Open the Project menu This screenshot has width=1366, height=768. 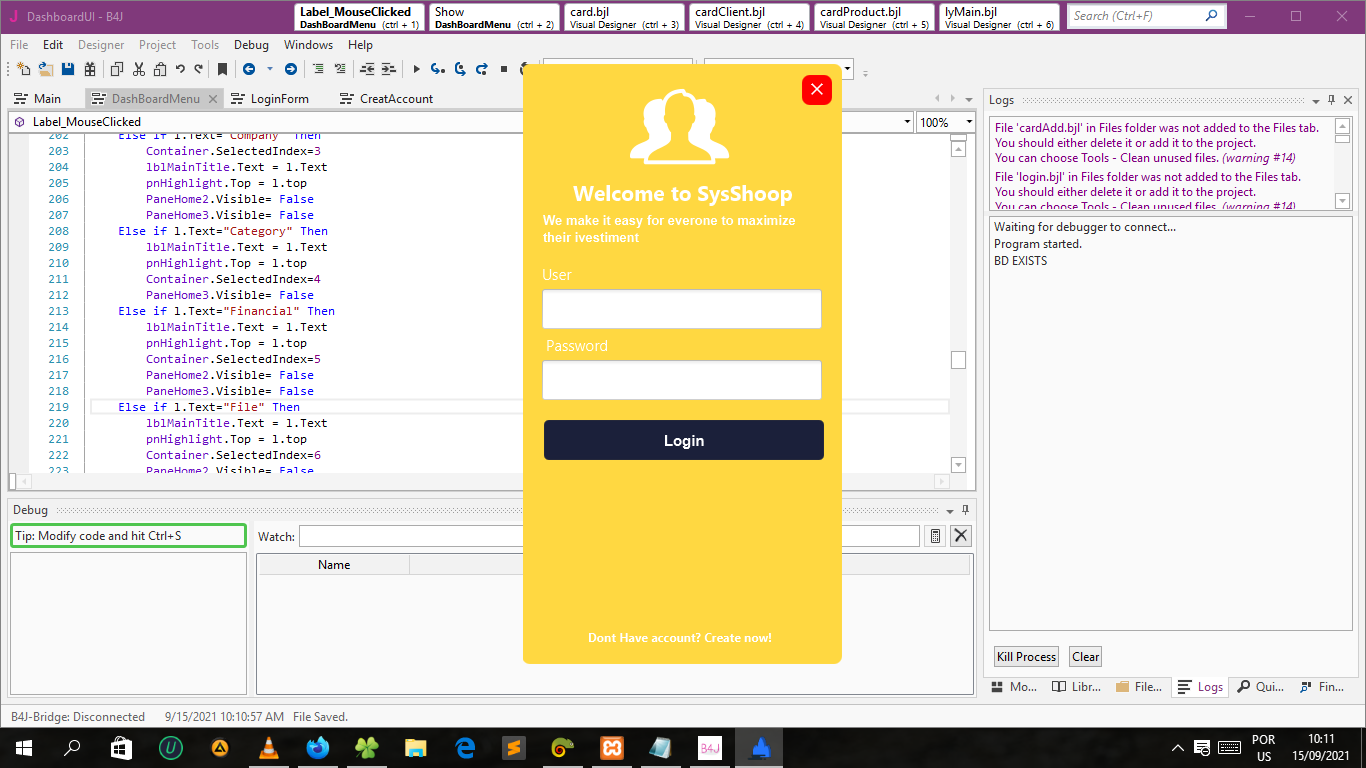158,45
